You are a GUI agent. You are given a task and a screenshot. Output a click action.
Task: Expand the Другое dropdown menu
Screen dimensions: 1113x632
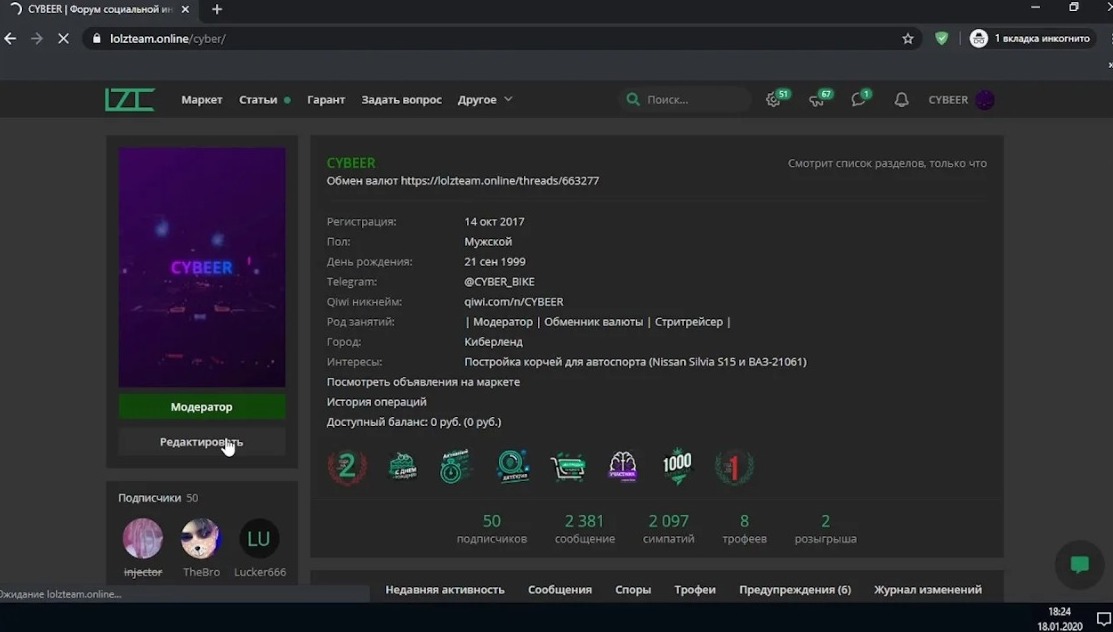click(485, 100)
